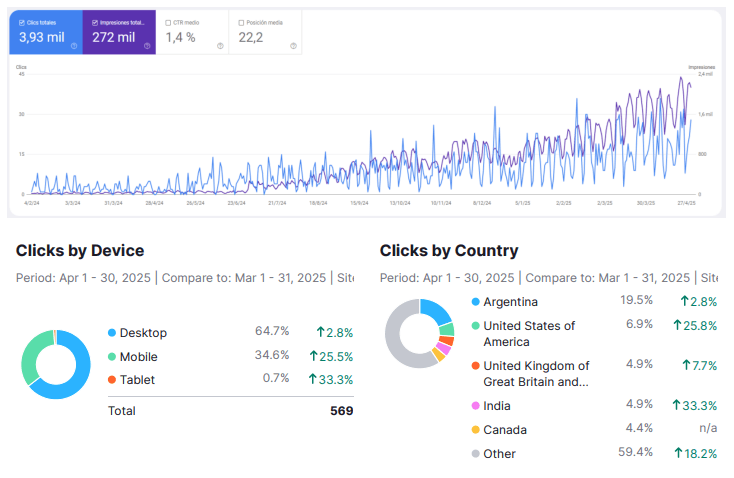Enable the CTR medio checkbox

point(168,21)
